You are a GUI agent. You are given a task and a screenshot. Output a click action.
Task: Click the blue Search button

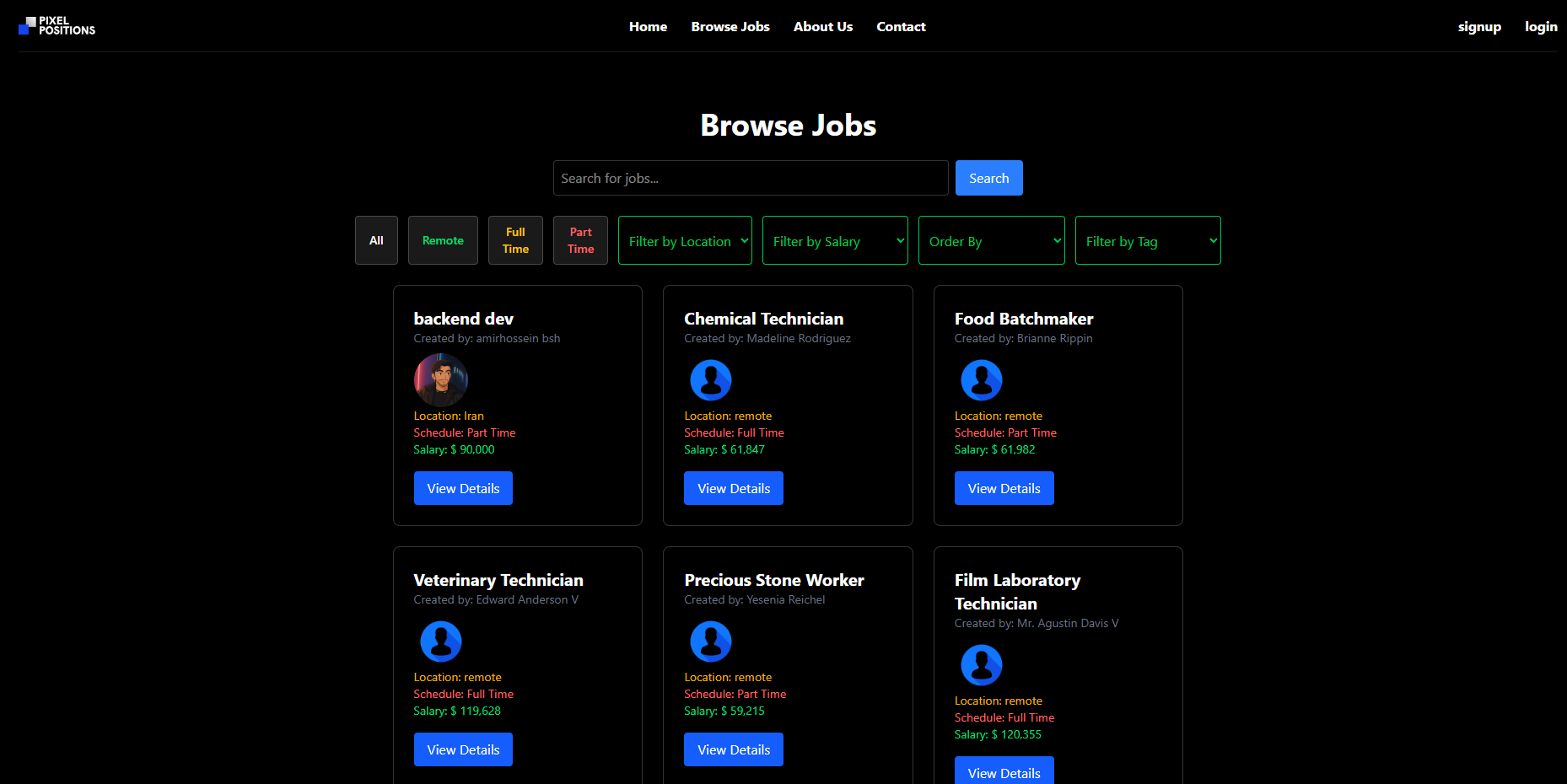[989, 178]
